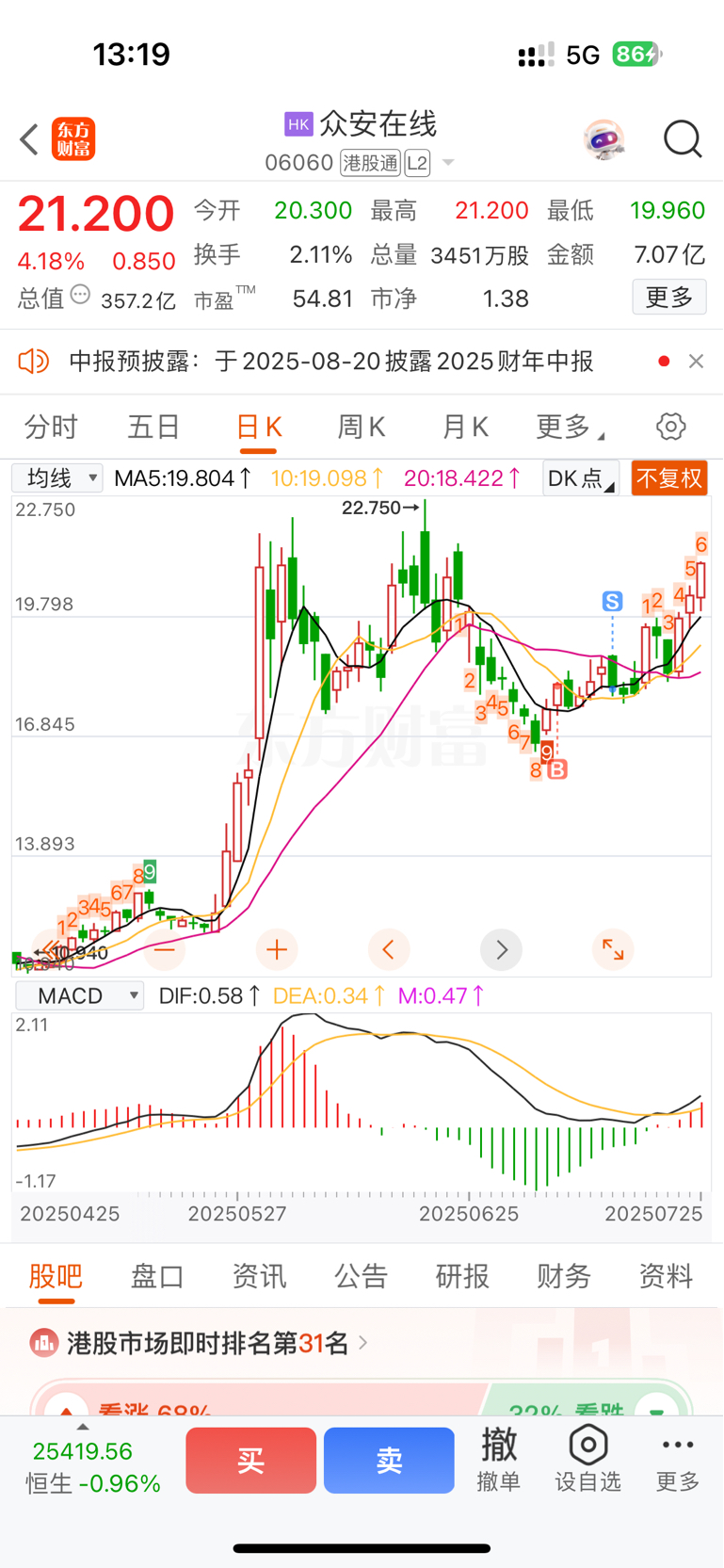
Task: Dismiss the 中报预披露 notice
Action: 696,361
